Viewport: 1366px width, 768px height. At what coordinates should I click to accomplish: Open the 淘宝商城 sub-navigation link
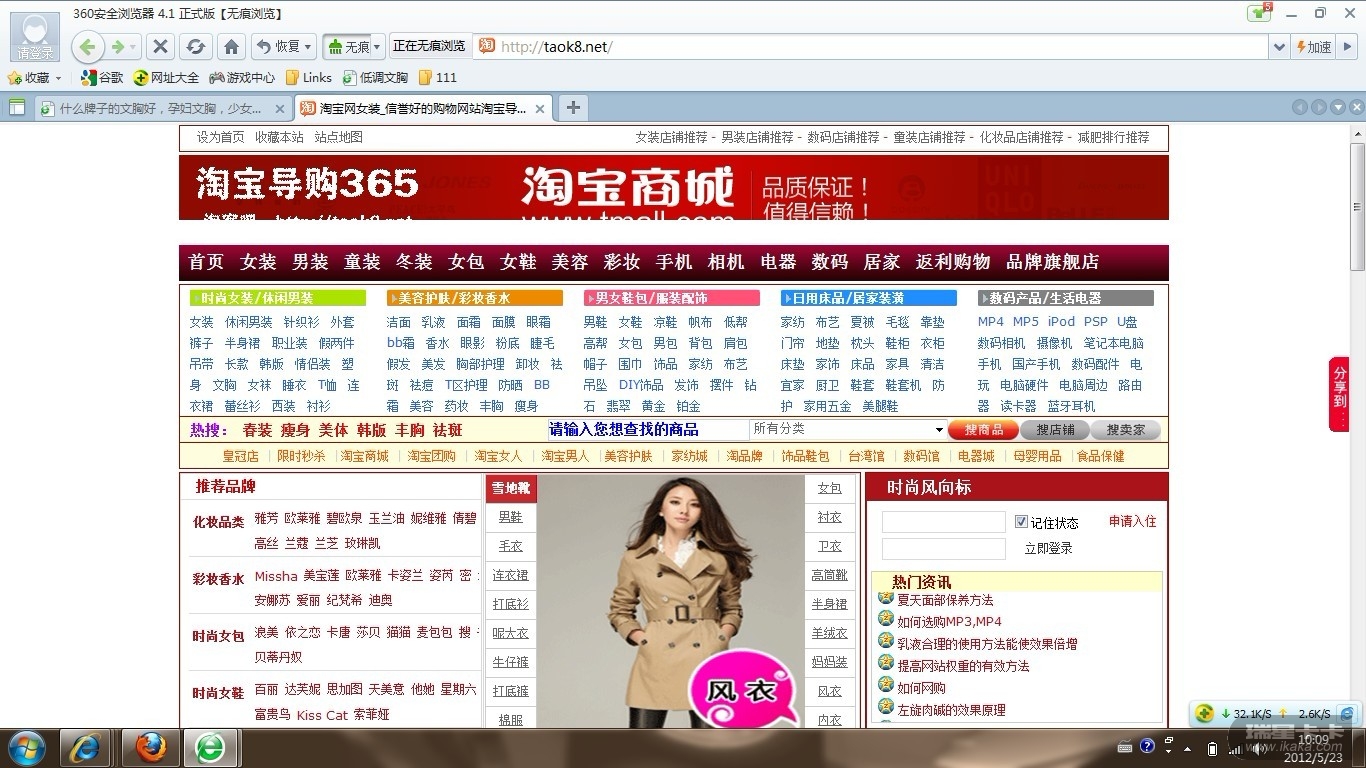364,456
